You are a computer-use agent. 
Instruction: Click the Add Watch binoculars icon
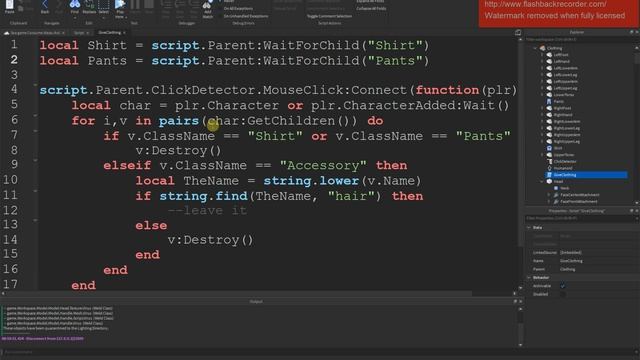pos(207,5)
